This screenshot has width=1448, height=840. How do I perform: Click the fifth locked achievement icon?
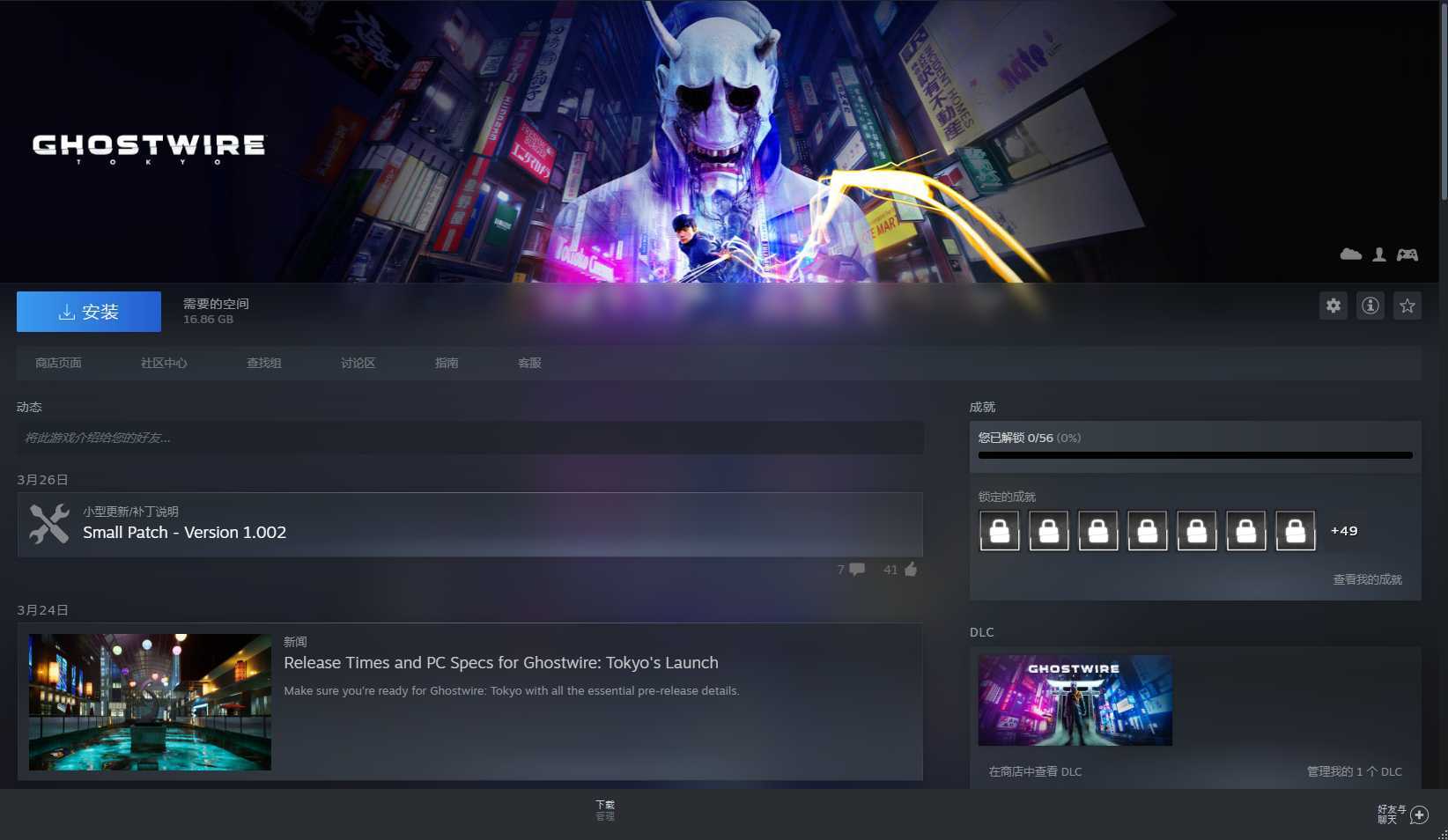pos(1197,531)
